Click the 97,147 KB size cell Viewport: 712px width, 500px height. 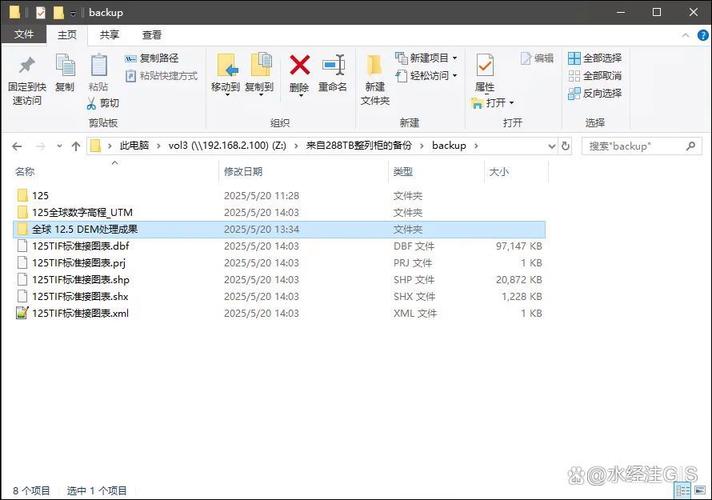(x=519, y=246)
